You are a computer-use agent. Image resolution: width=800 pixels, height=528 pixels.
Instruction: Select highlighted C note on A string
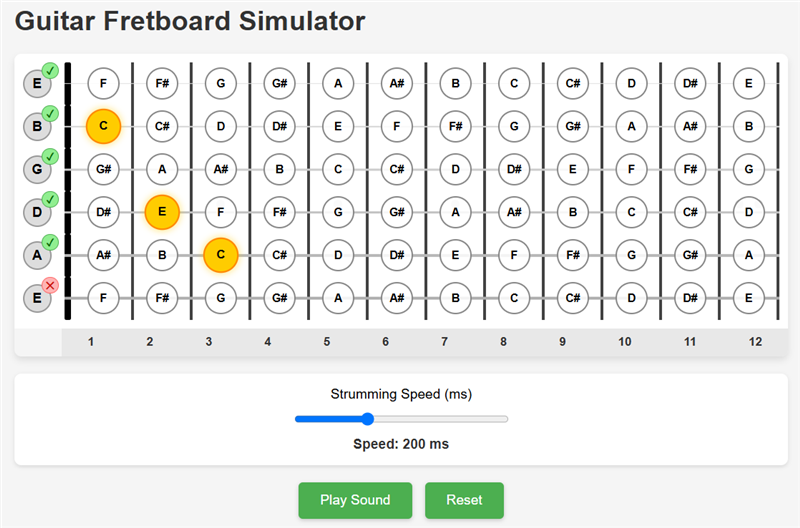[221, 255]
